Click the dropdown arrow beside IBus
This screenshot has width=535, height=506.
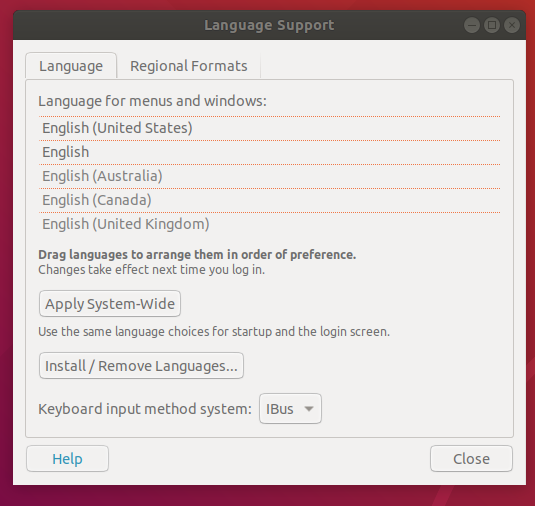pos(309,409)
